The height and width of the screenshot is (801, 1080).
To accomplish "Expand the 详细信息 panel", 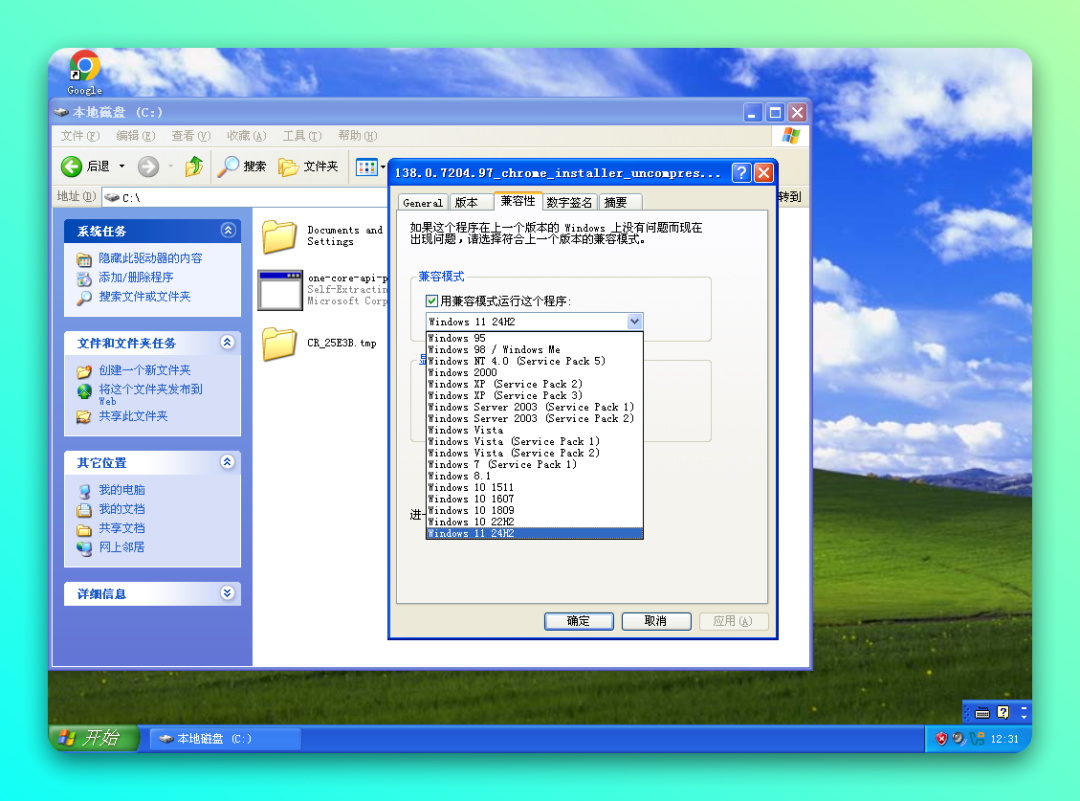I will tap(227, 593).
